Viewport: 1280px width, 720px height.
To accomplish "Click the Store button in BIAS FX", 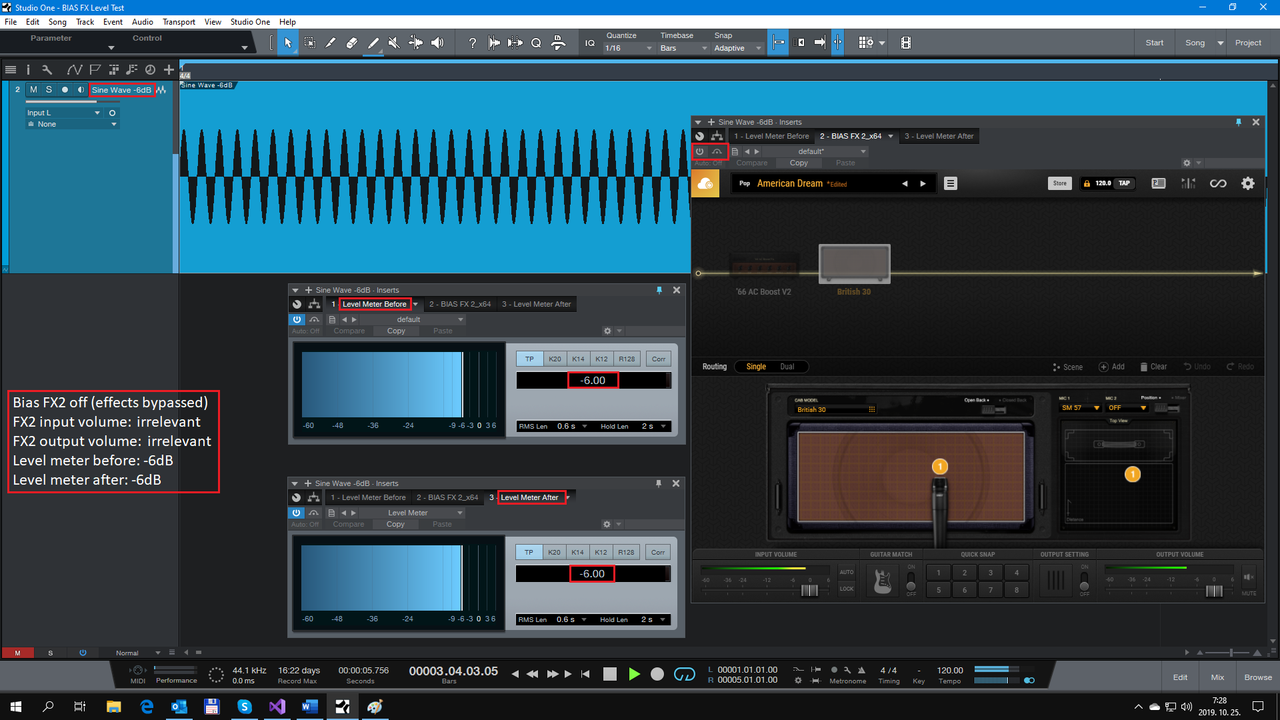I will click(1059, 183).
